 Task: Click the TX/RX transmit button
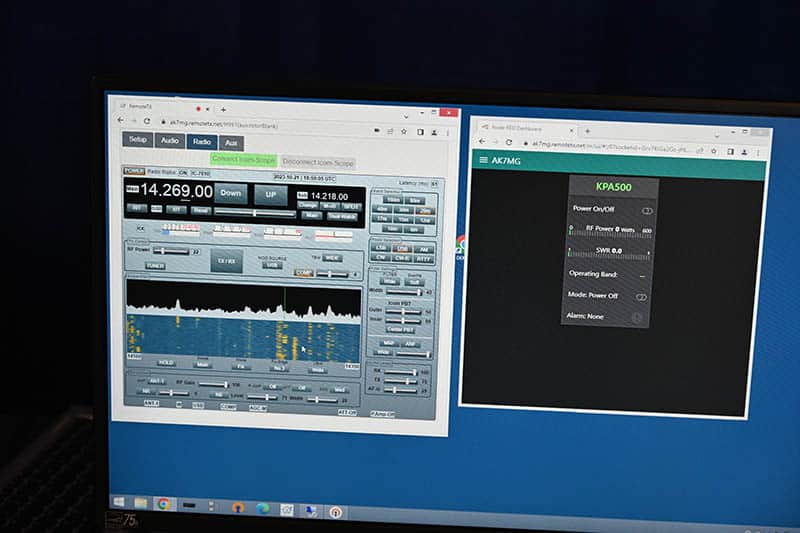(227, 261)
